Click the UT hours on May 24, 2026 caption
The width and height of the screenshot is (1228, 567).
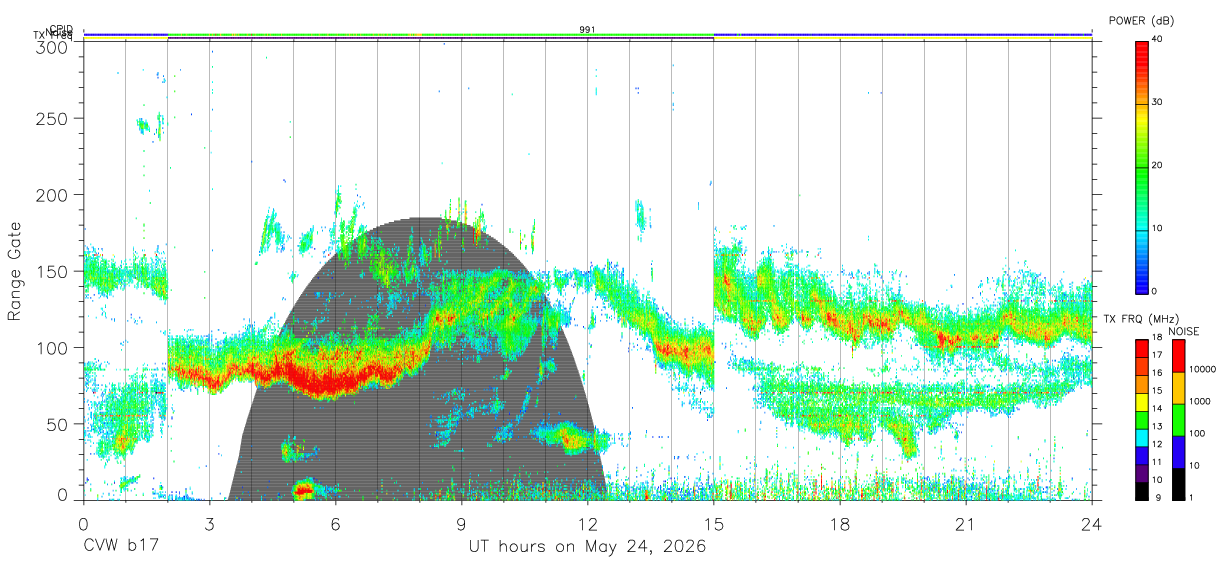pyautogui.click(x=587, y=547)
